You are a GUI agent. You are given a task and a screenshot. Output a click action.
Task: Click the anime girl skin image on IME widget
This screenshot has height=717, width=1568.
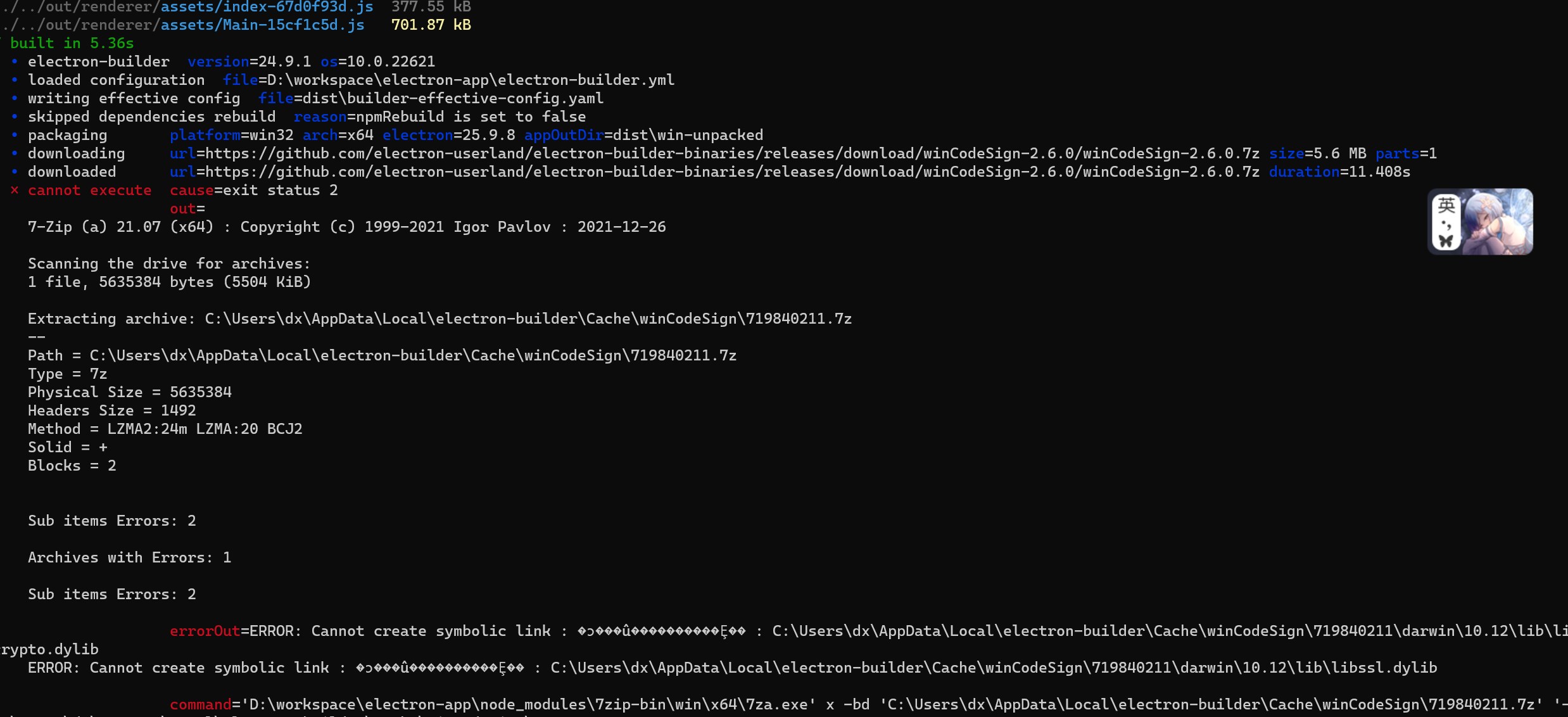tap(1497, 222)
